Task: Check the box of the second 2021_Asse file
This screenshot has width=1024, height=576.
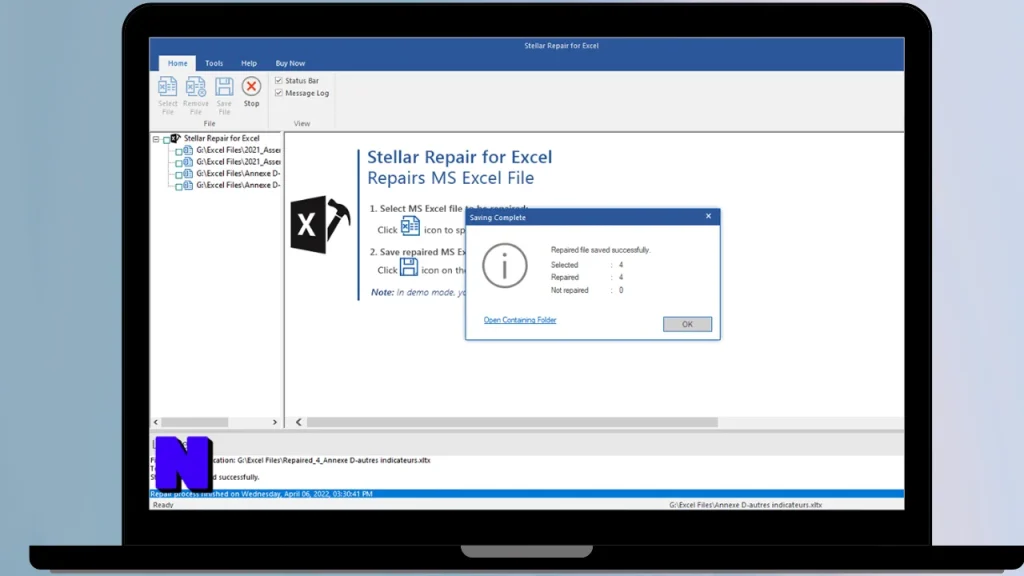Action: point(179,163)
